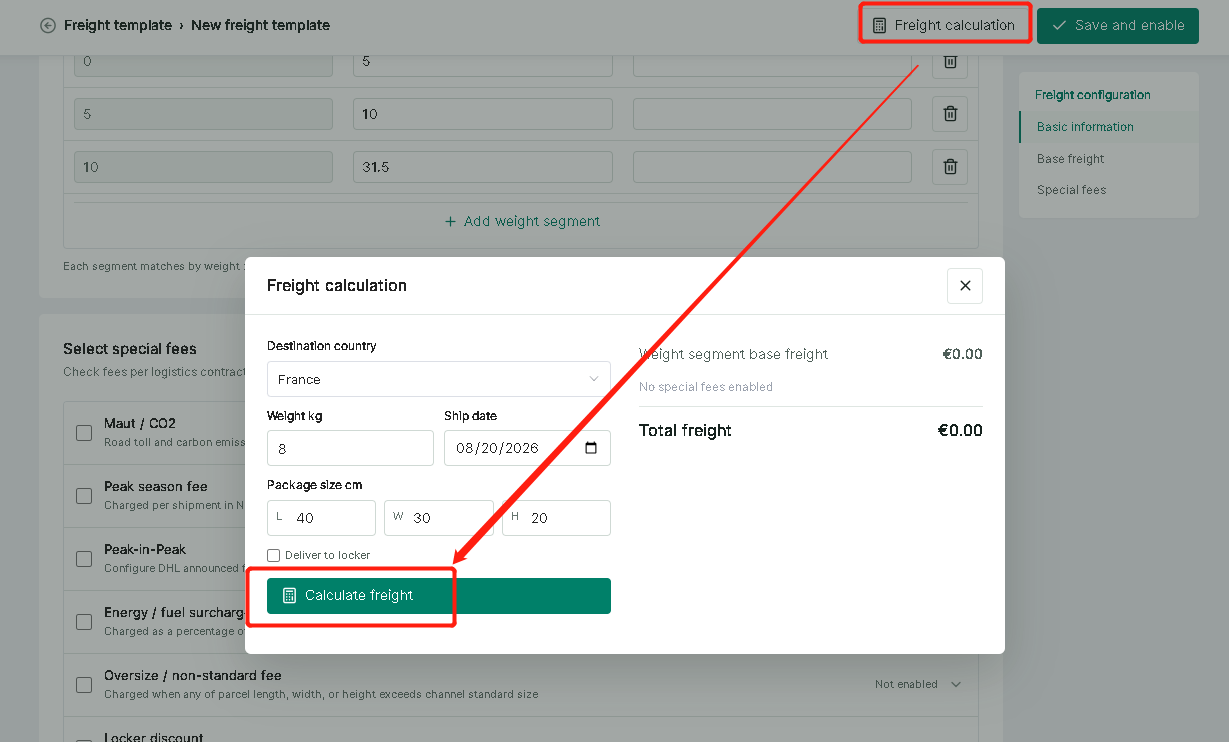Tick the Deliver to locker checkbox
Image resolution: width=1229 pixels, height=742 pixels.
click(x=274, y=555)
